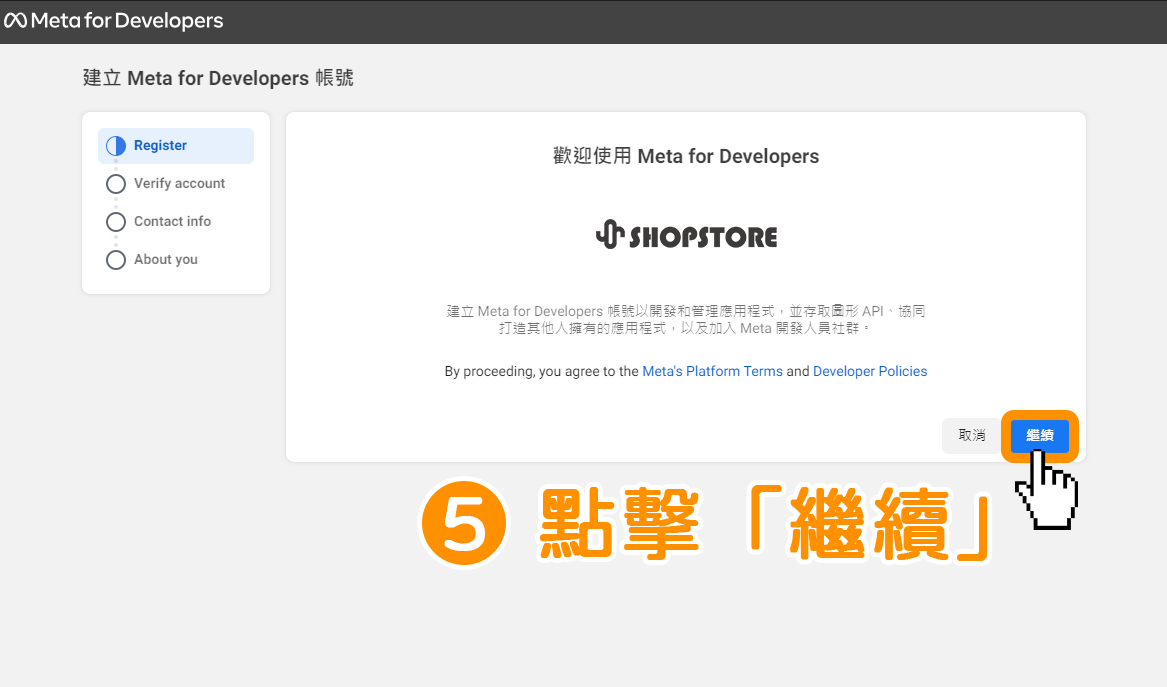Open the Meta's Platform Terms link
The height and width of the screenshot is (687, 1167).
[x=712, y=371]
